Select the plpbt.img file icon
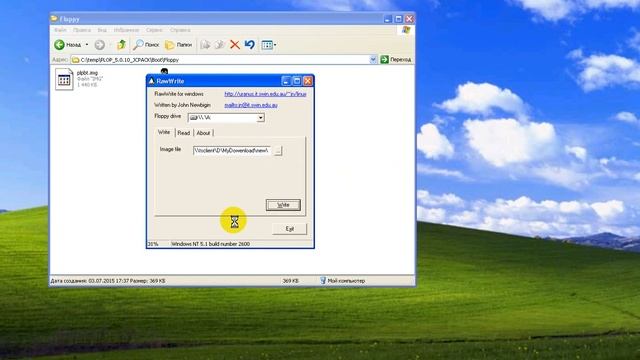This screenshot has width=640, height=360. coord(64,79)
